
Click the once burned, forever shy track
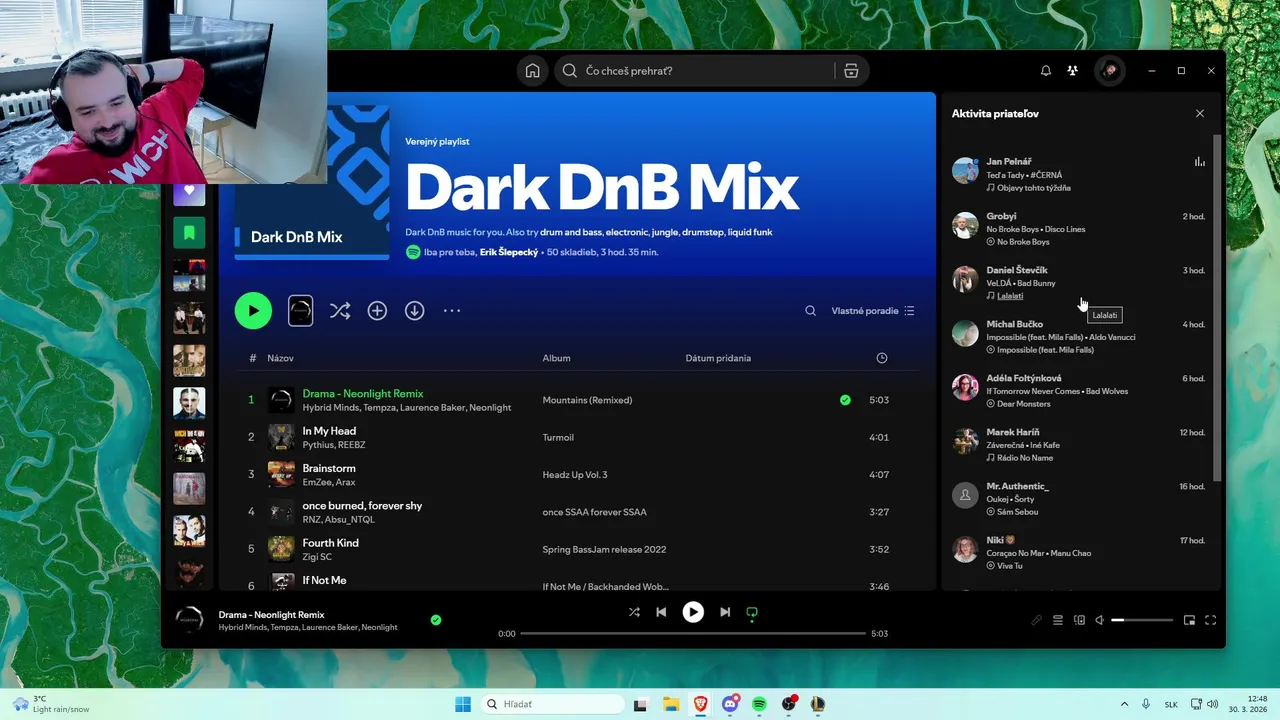[x=362, y=506]
